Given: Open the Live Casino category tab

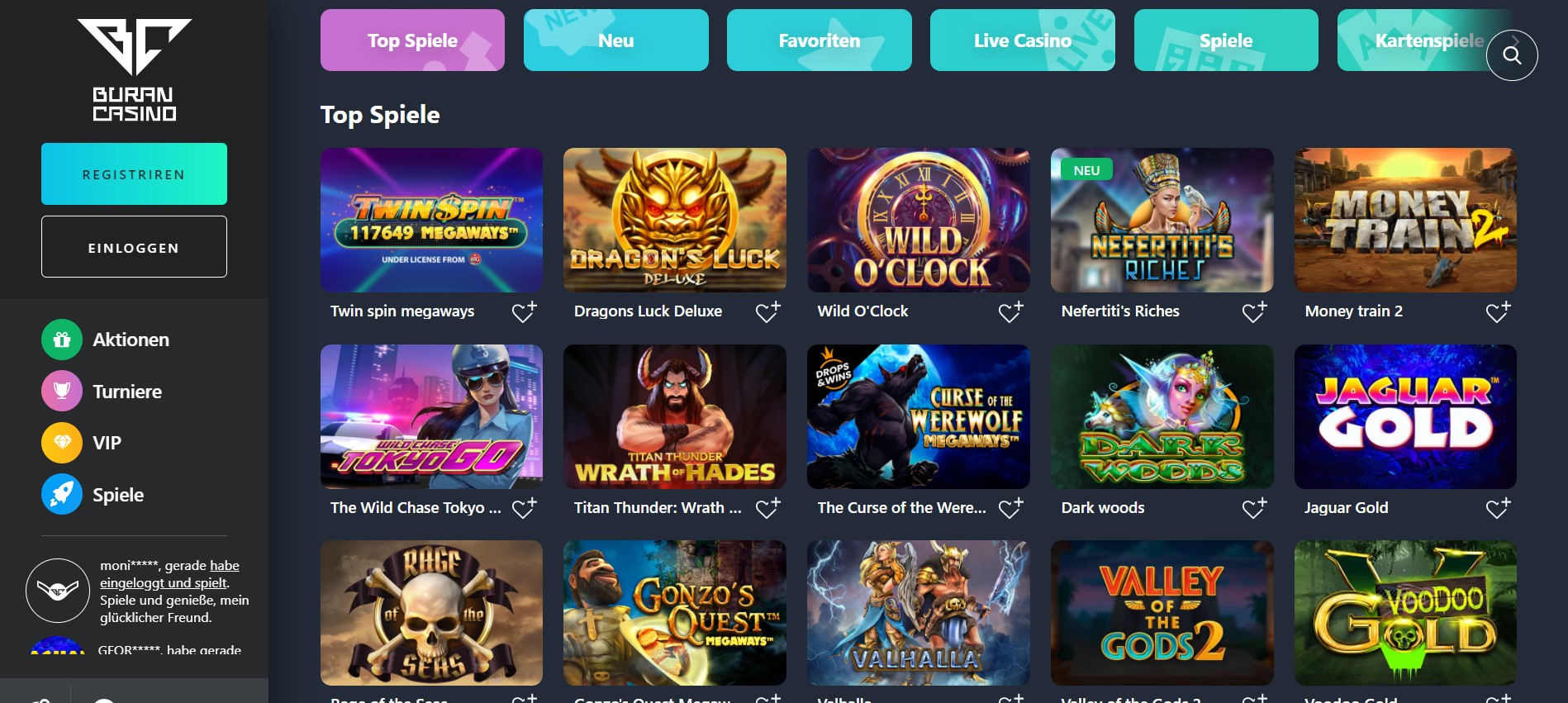Looking at the screenshot, I should point(1023,40).
